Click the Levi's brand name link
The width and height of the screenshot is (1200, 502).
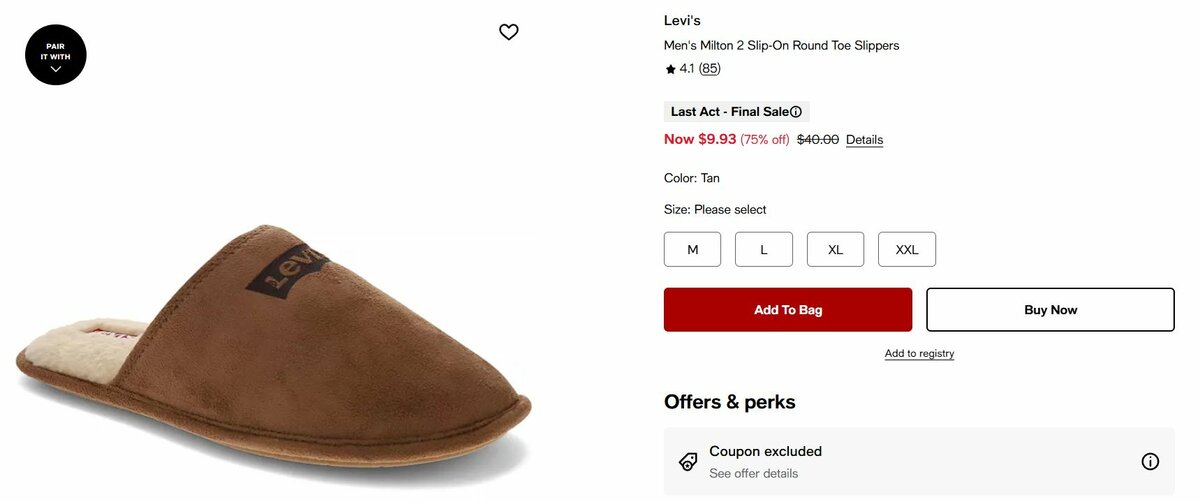click(683, 20)
